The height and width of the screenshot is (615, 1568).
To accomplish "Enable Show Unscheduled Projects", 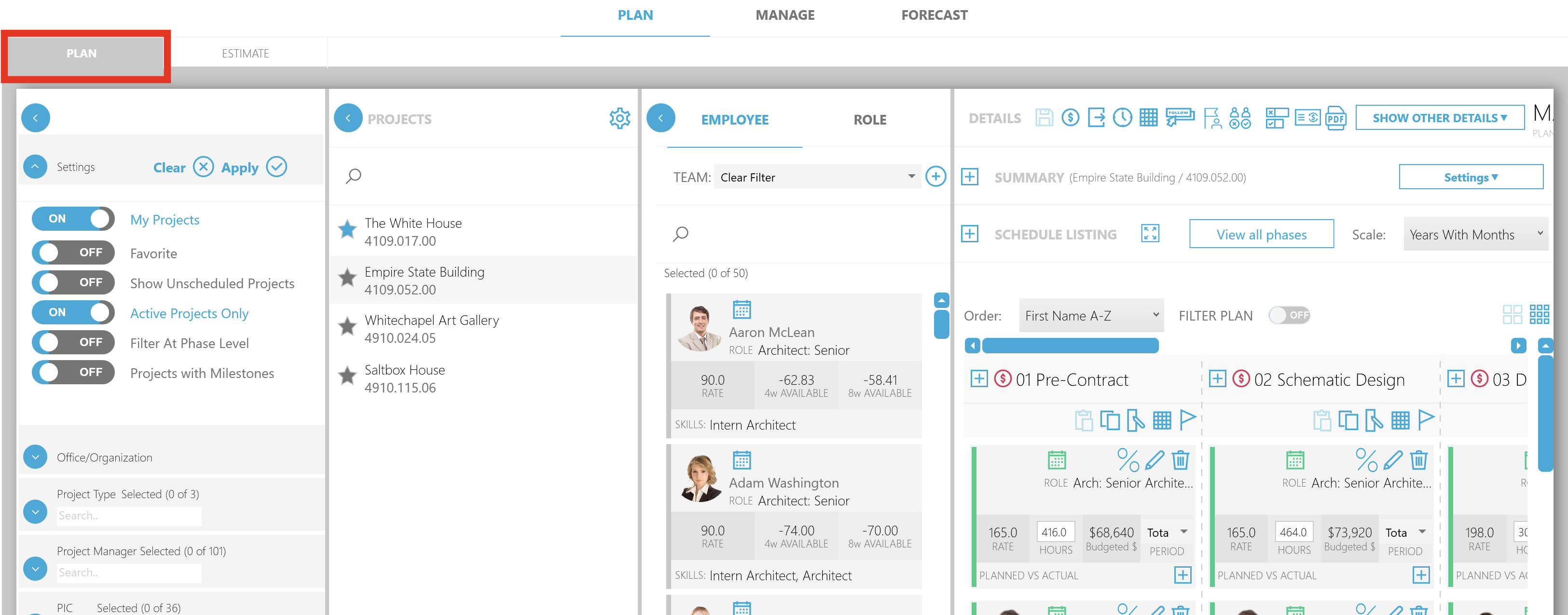I will 73,282.
